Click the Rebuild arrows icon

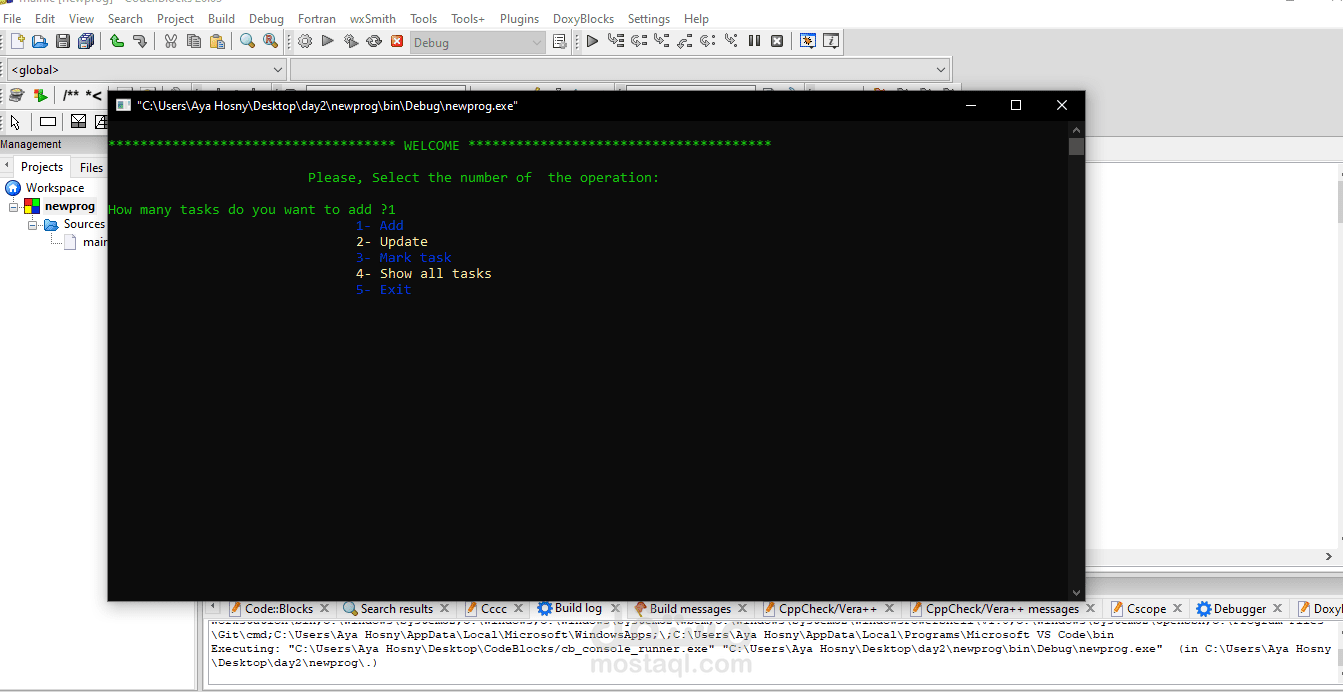tap(374, 41)
